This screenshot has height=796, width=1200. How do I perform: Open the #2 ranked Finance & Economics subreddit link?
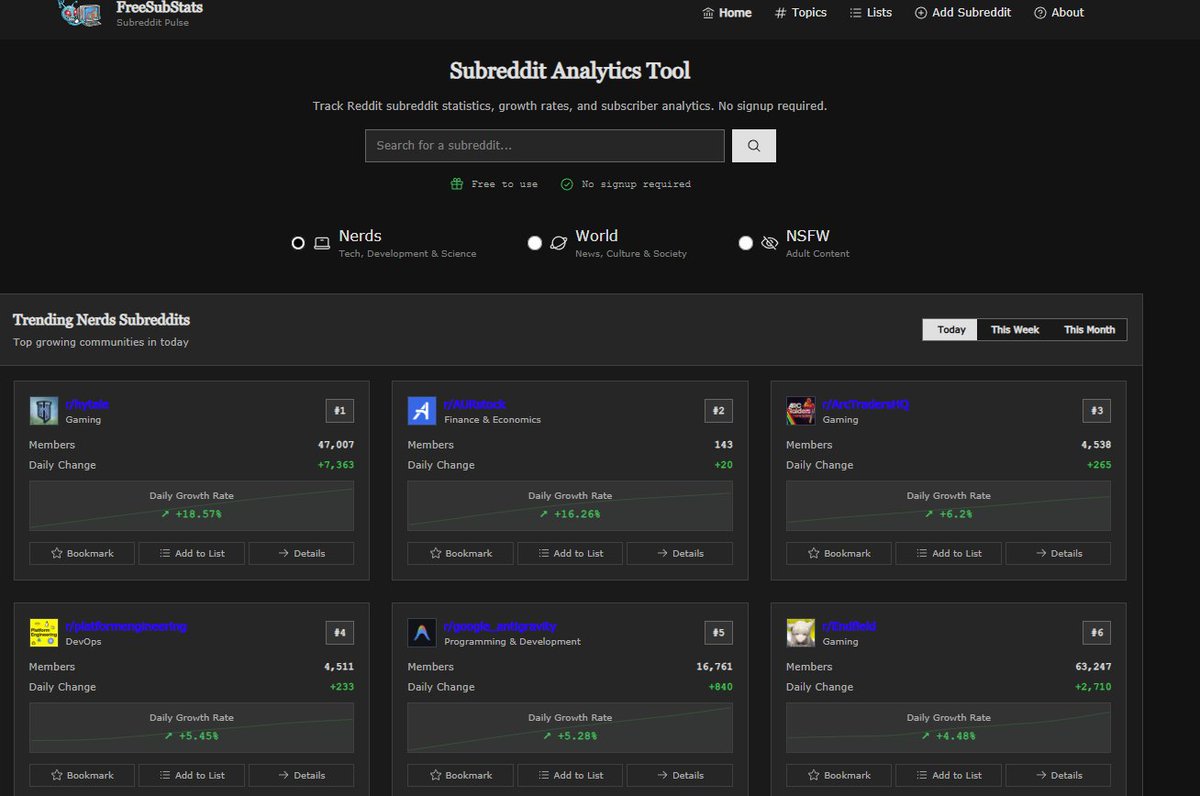tap(473, 404)
